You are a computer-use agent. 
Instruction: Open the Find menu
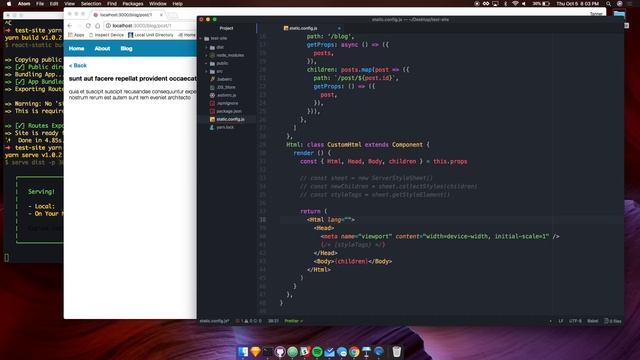112,3
